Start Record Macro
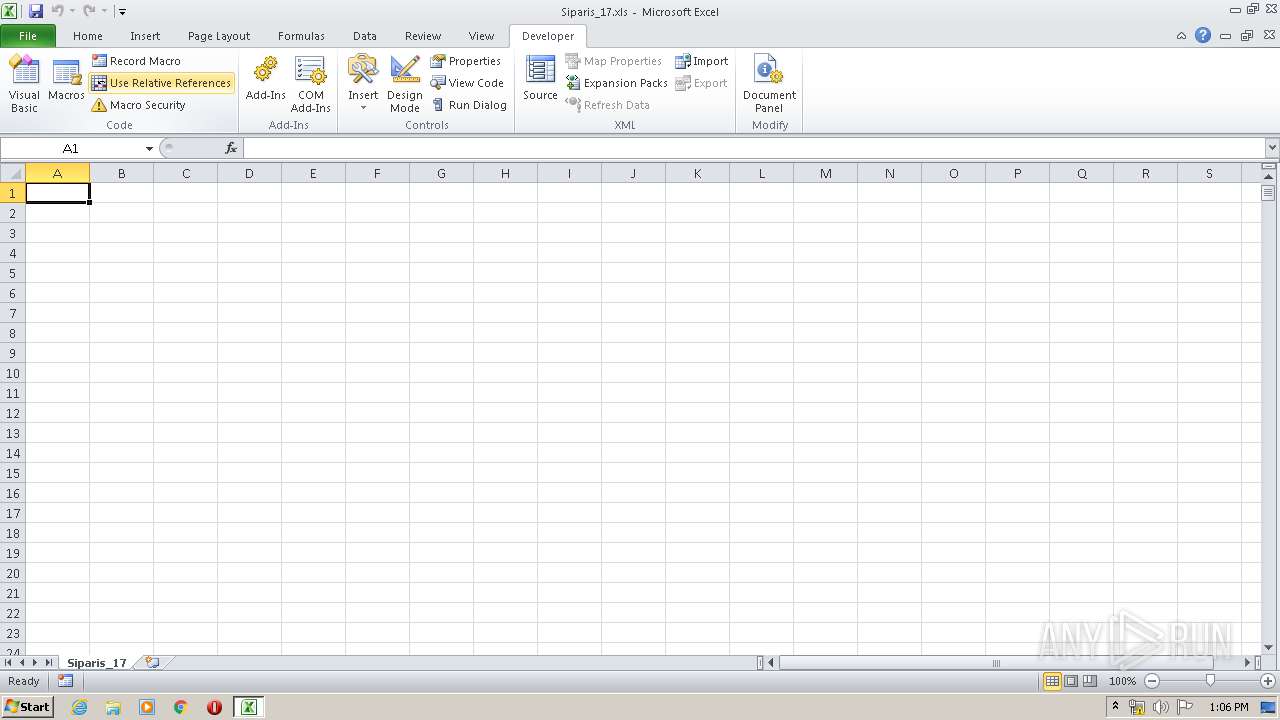Viewport: 1280px width, 720px height. (137, 61)
